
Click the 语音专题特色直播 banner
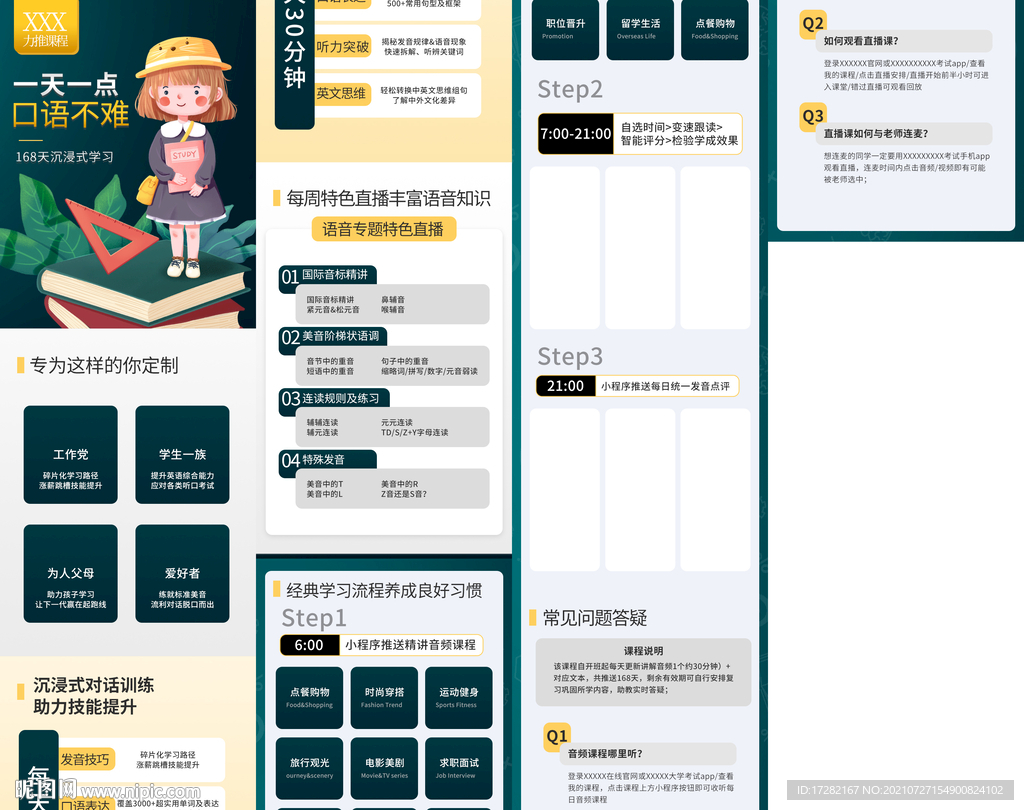383,229
